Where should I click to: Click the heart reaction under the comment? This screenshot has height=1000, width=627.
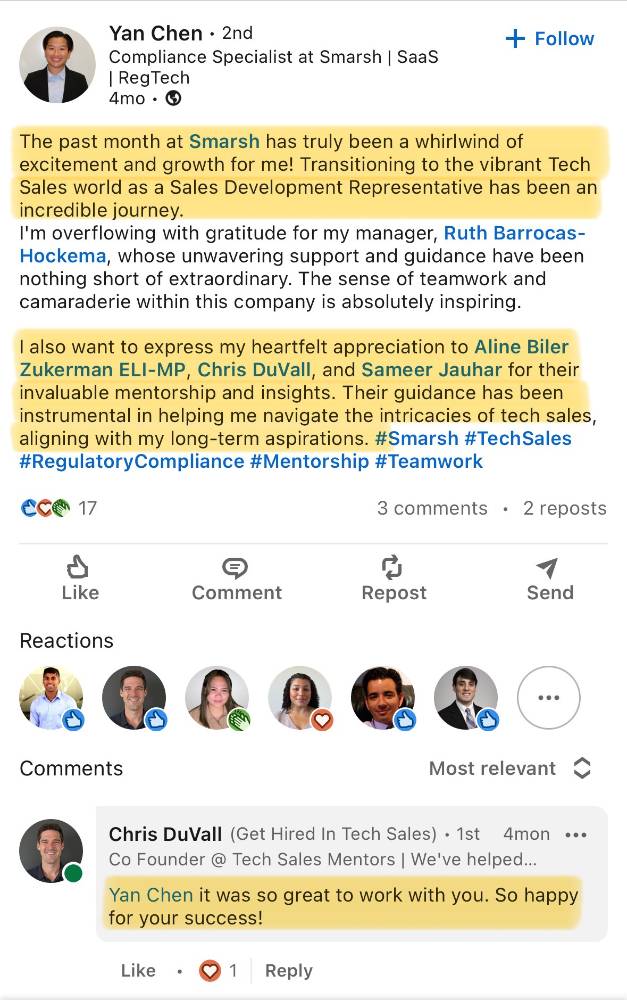click(x=211, y=970)
